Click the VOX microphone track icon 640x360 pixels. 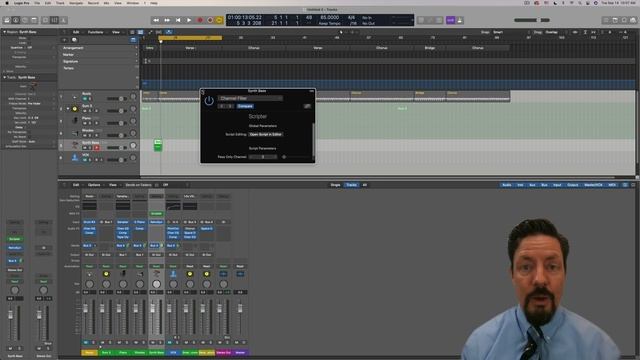[75, 158]
